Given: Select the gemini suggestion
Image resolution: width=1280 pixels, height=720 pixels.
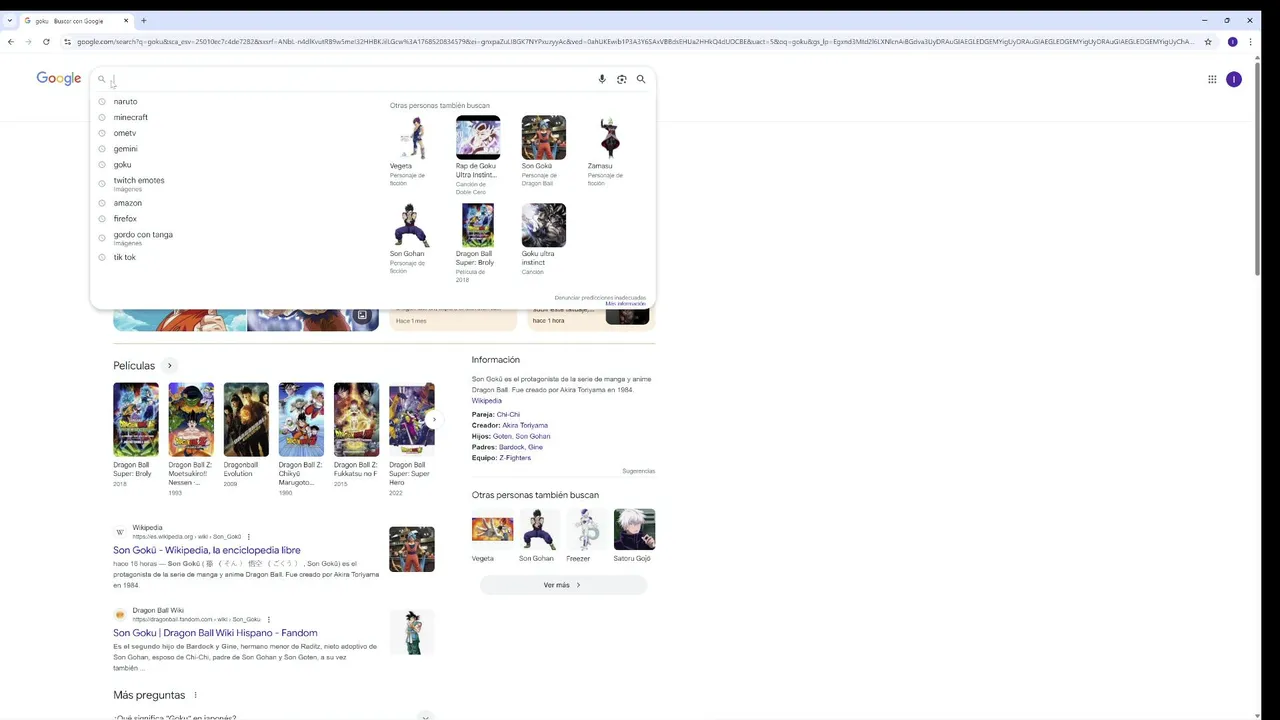Looking at the screenshot, I should [x=125, y=149].
